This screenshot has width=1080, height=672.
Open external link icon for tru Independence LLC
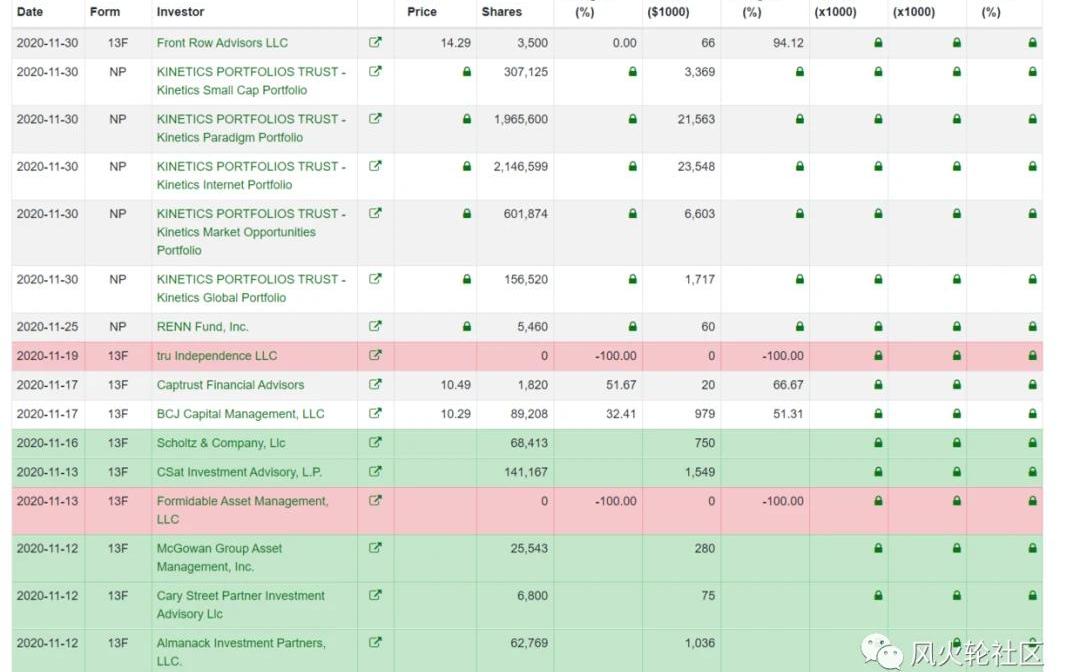(x=375, y=355)
